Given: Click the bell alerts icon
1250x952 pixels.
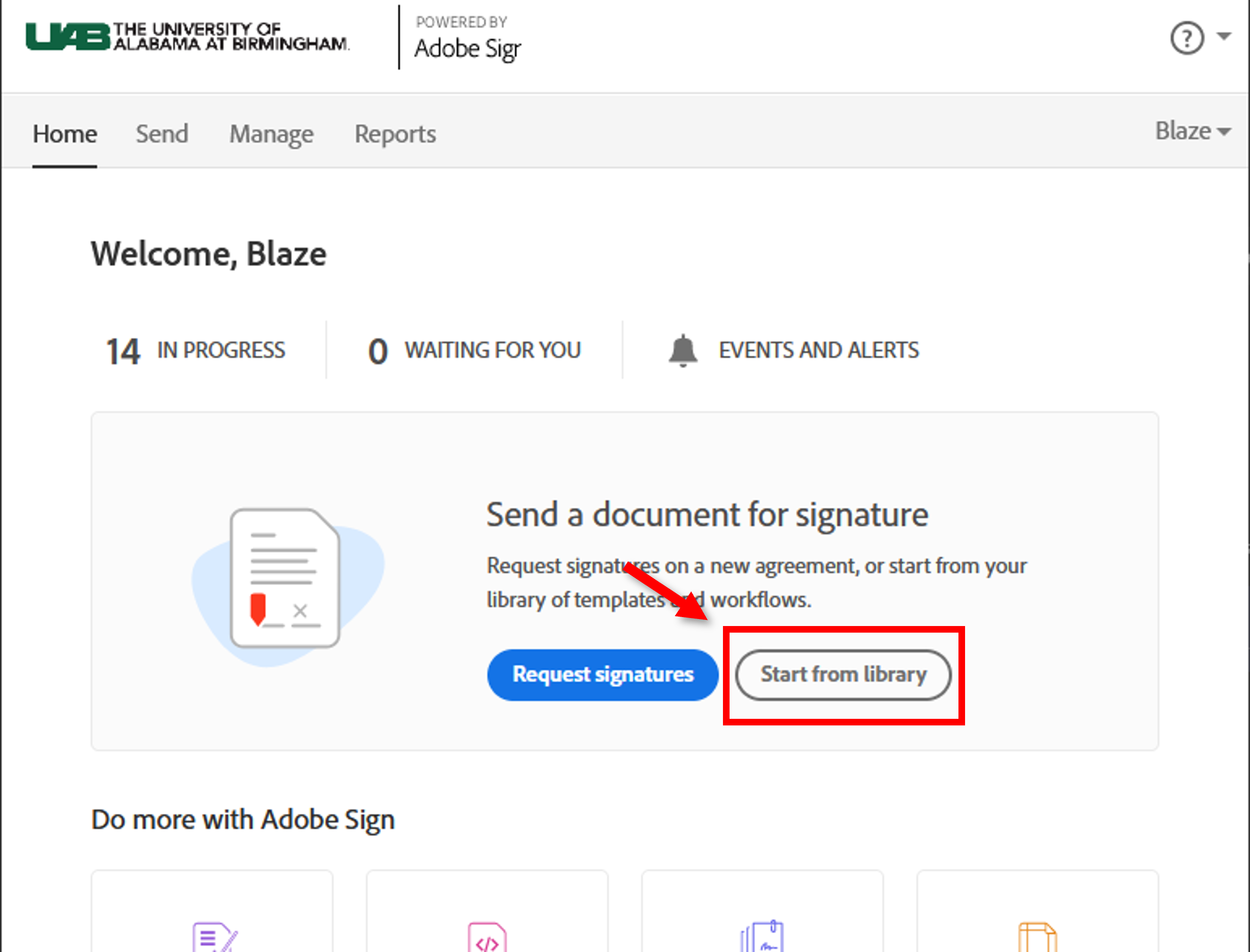Looking at the screenshot, I should pos(683,350).
